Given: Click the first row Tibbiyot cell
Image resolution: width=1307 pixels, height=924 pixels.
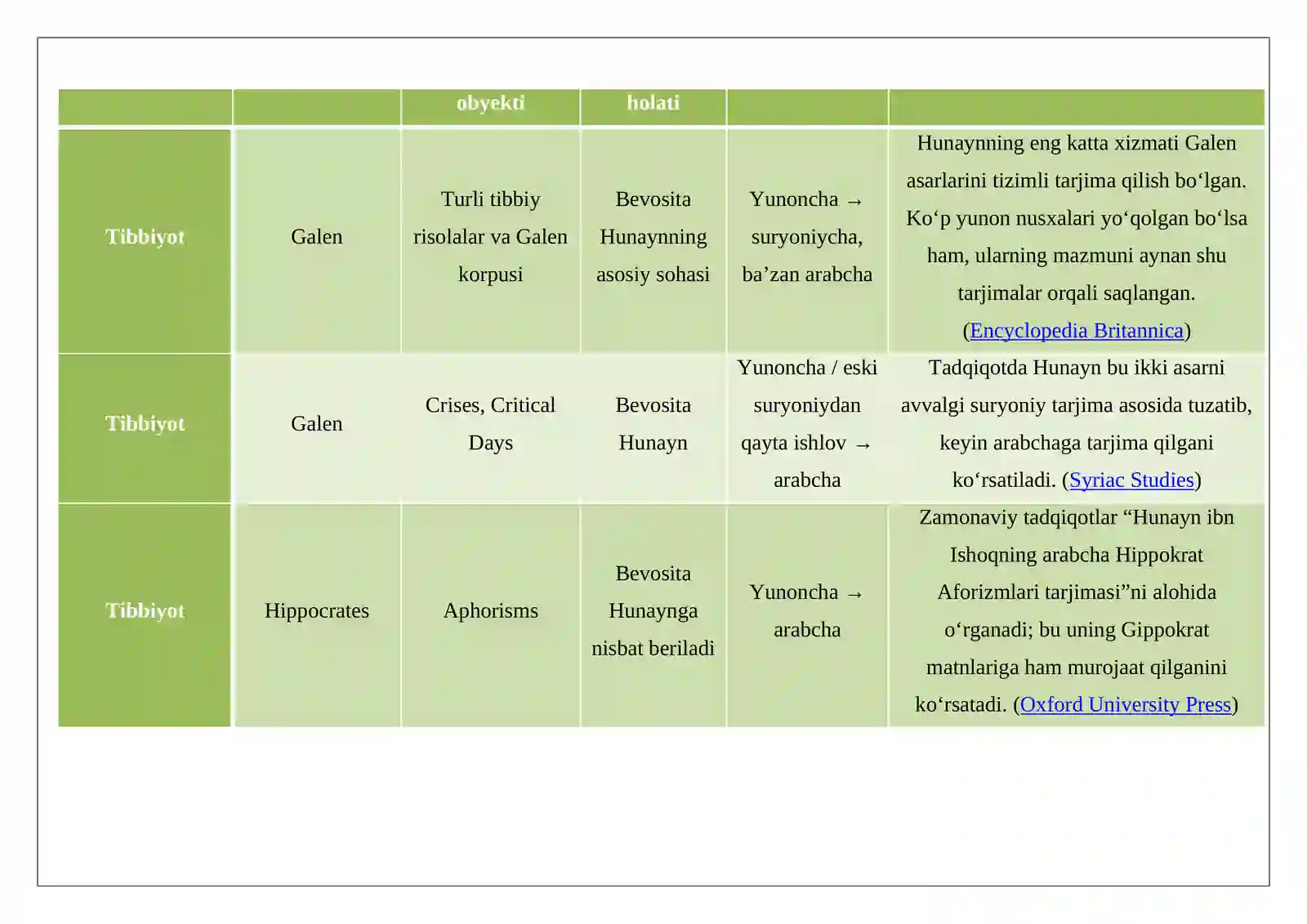Looking at the screenshot, I should pos(145,241).
